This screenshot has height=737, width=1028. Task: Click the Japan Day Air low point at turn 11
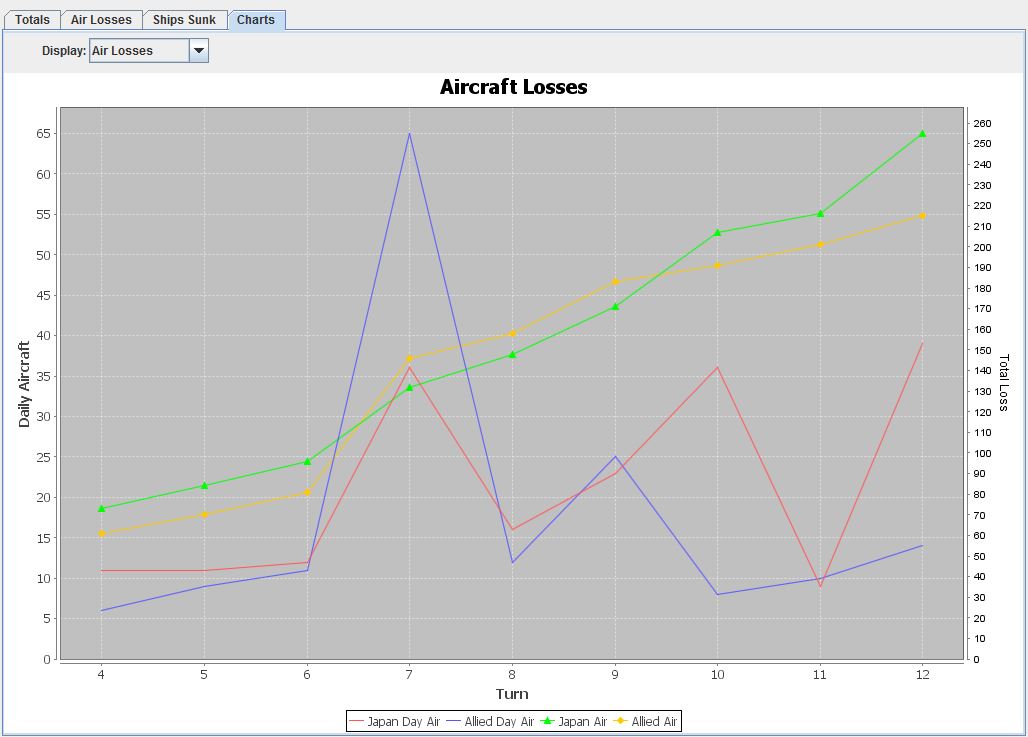coord(820,586)
